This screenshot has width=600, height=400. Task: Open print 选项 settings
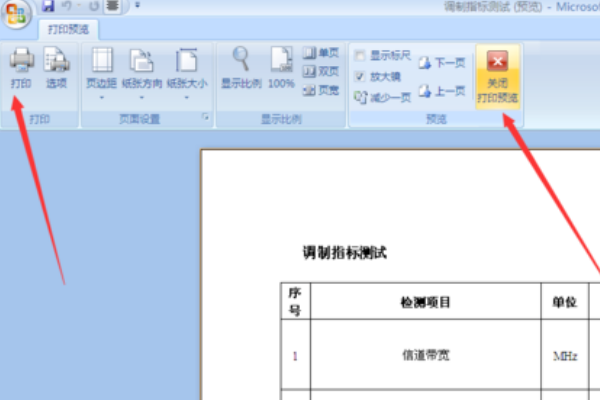56,68
